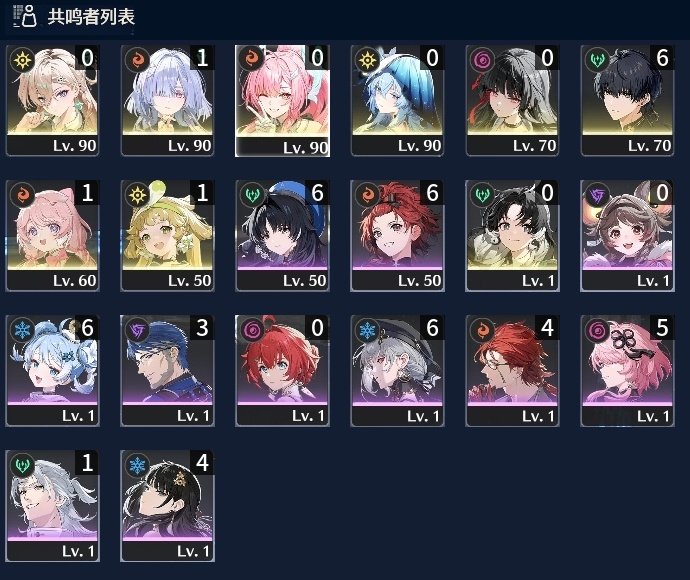Click Electro icon on the bearded blue-haired man

click(x=138, y=330)
